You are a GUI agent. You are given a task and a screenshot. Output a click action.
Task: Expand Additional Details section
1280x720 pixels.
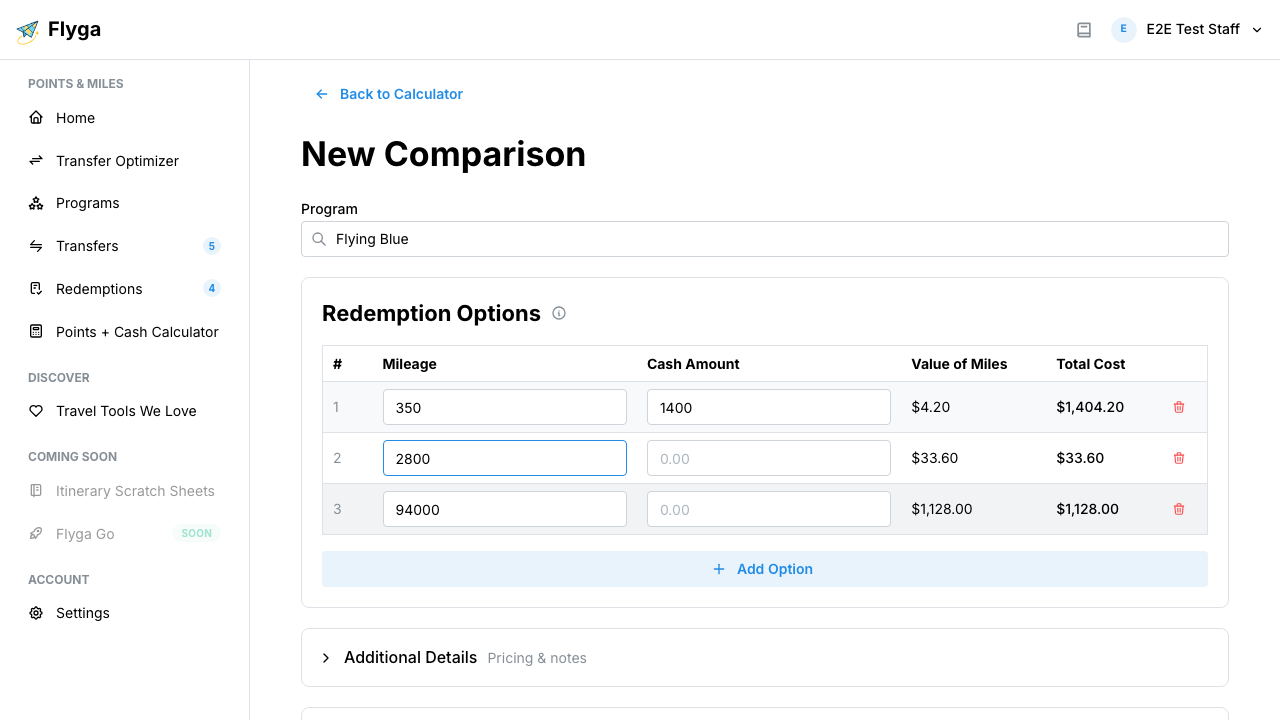765,657
